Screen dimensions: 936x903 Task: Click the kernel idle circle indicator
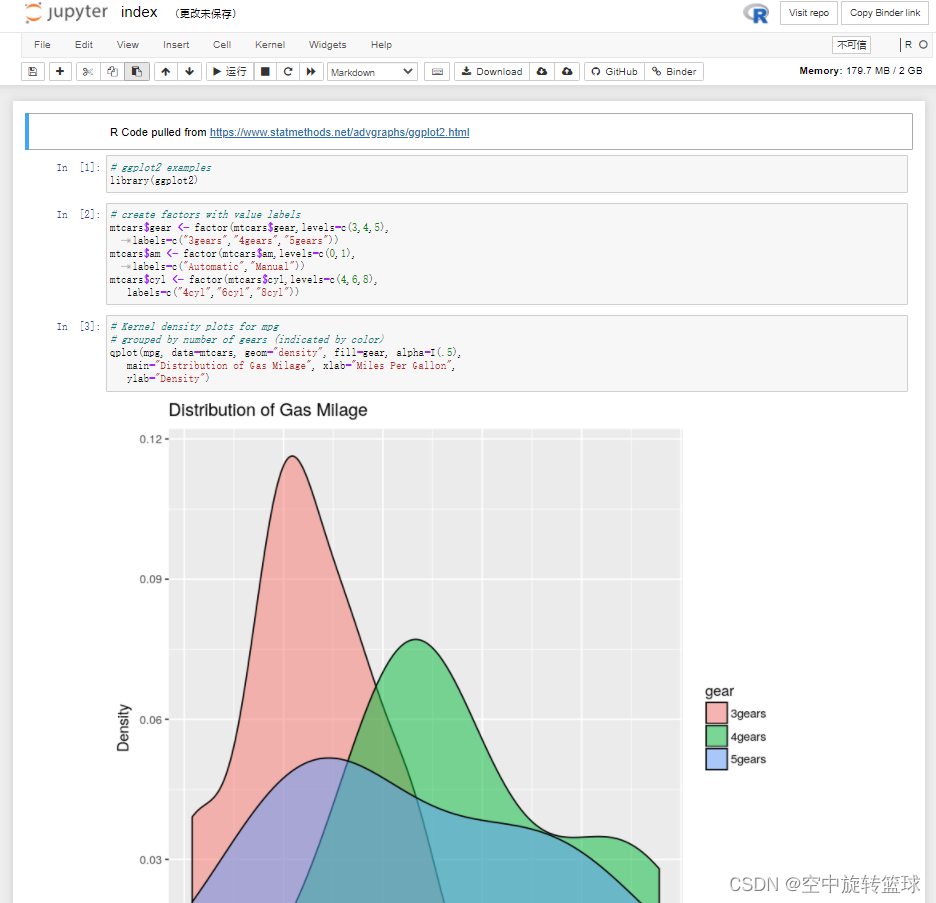point(923,45)
